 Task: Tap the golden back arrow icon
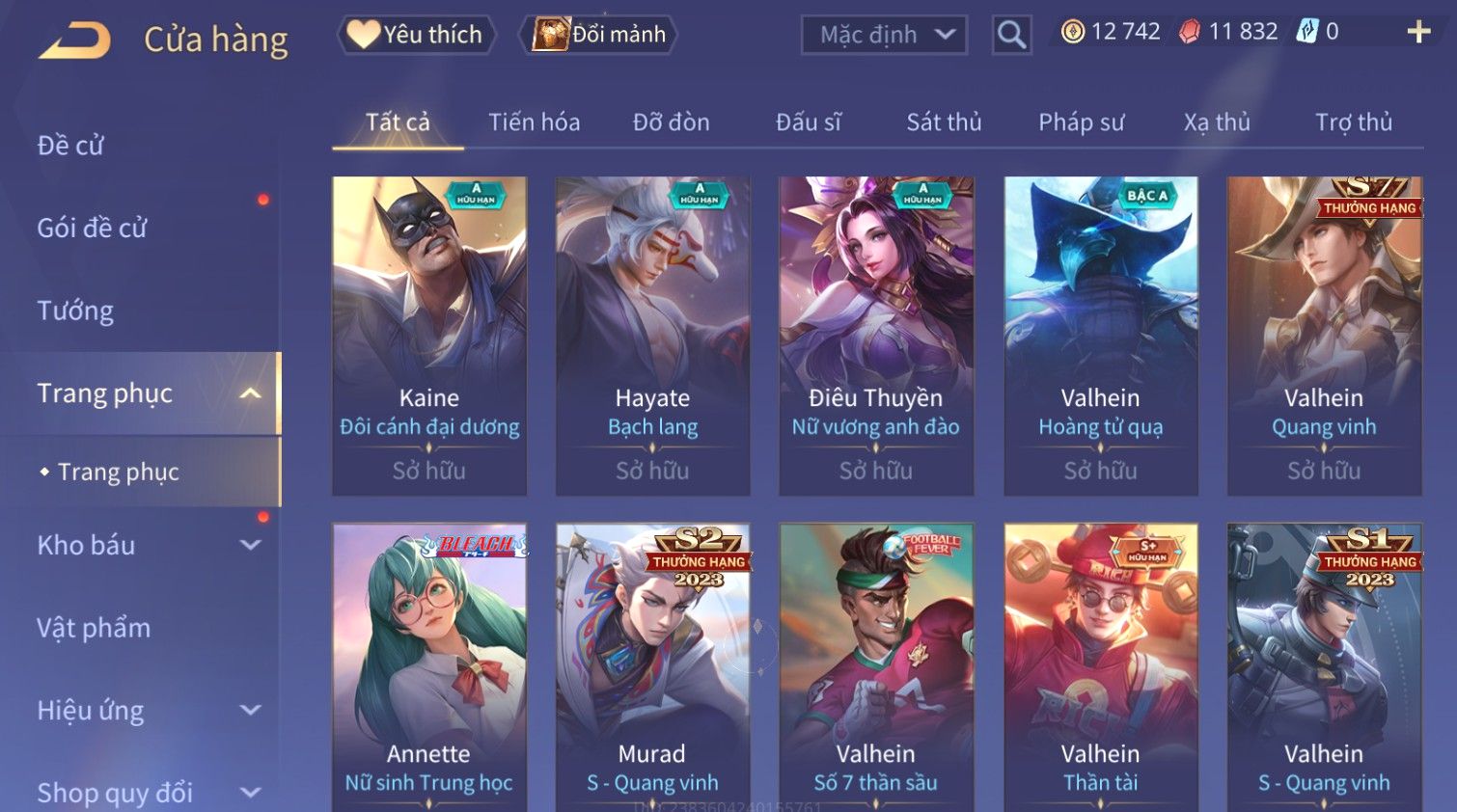pos(74,41)
